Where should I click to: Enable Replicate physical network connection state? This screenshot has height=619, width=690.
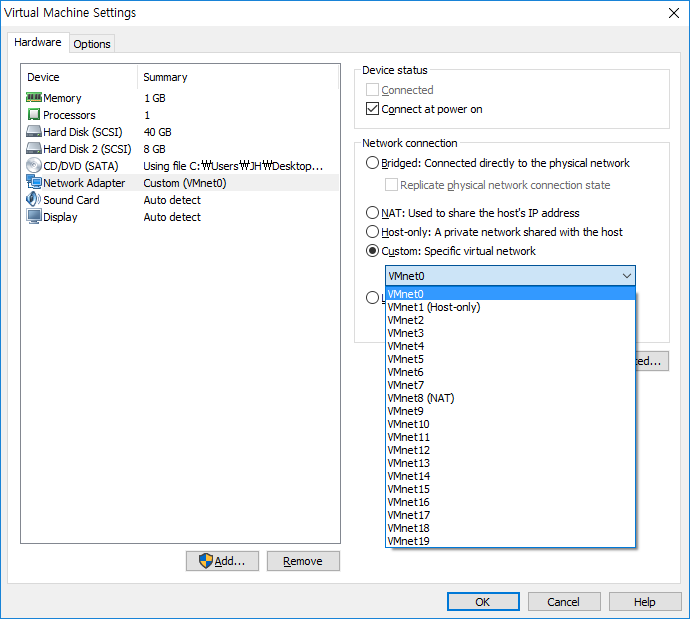tap(391, 185)
